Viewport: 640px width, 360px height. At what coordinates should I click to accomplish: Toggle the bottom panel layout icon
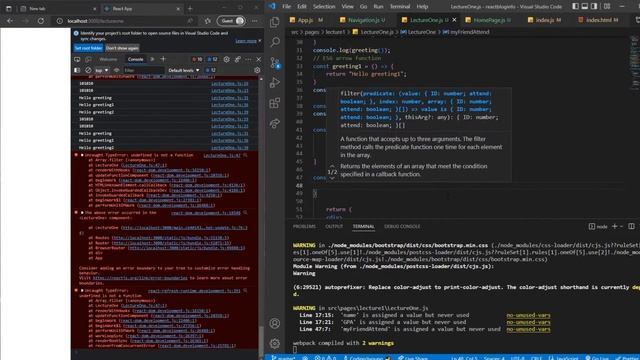585,6
